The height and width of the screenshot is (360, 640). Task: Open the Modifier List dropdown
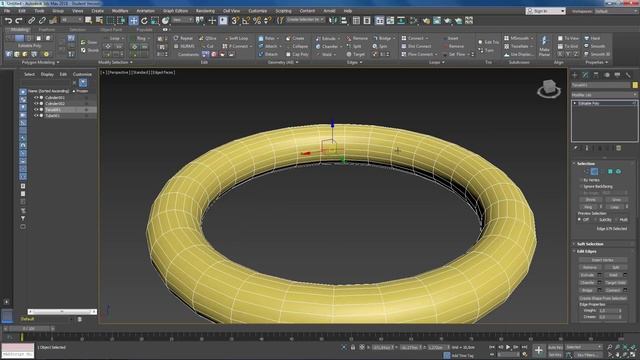604,95
